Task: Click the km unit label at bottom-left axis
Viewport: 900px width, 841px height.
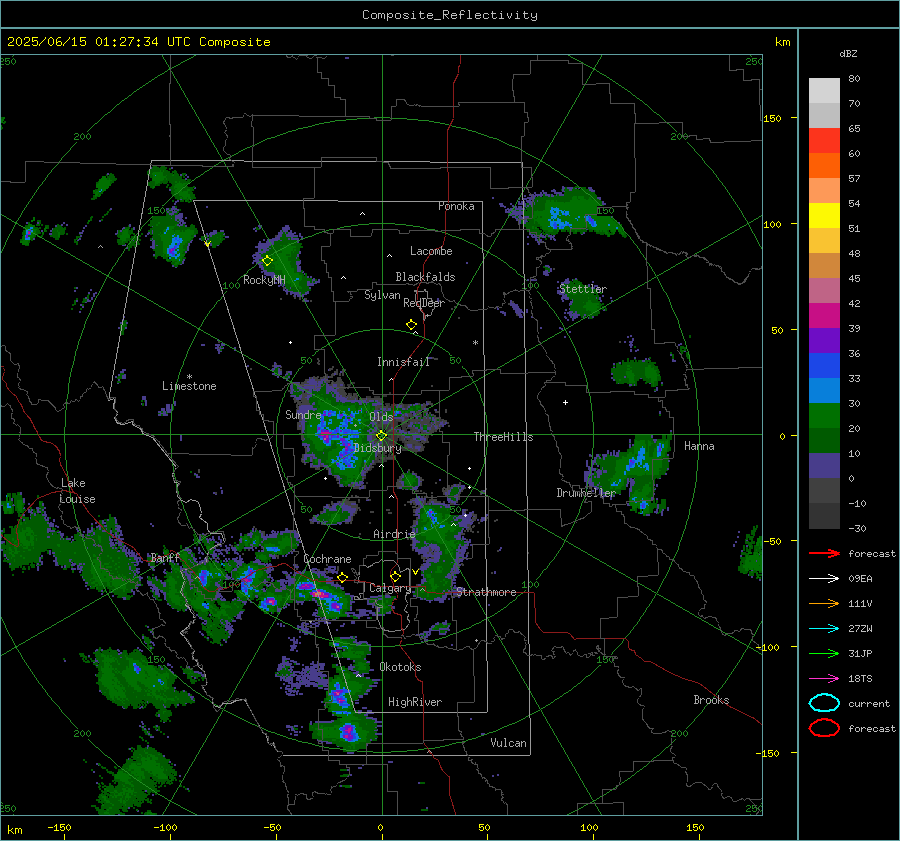Action: coord(15,830)
